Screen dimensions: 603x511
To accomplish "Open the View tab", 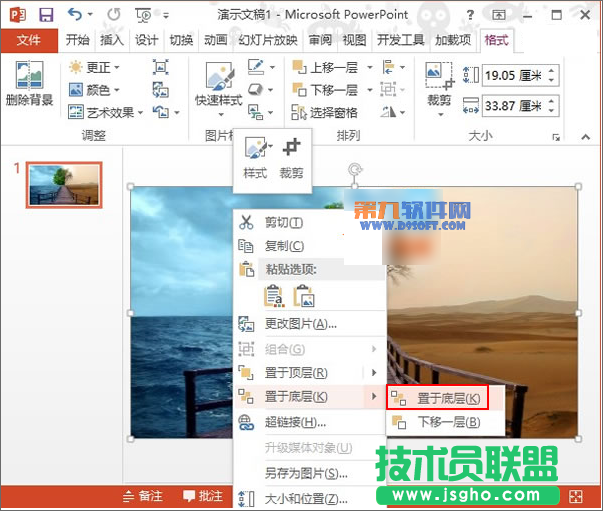I will [x=354, y=40].
